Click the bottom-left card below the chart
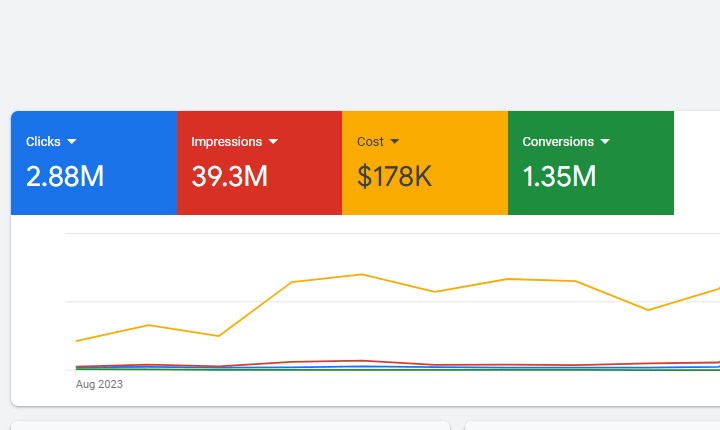720x430 pixels. point(230,425)
